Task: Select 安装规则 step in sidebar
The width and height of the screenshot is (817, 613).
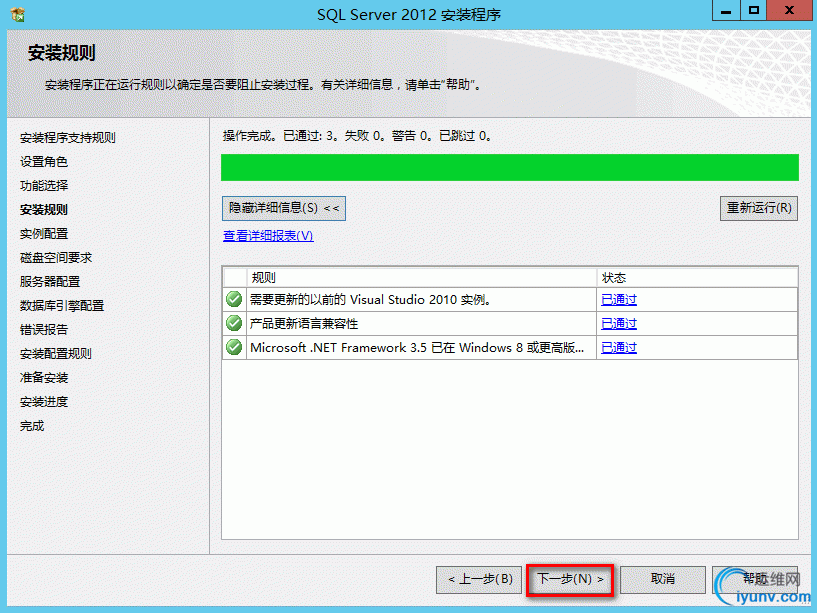Action: (x=44, y=210)
